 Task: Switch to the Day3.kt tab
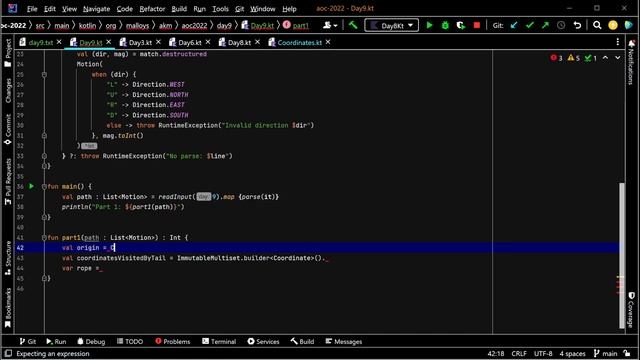140,42
